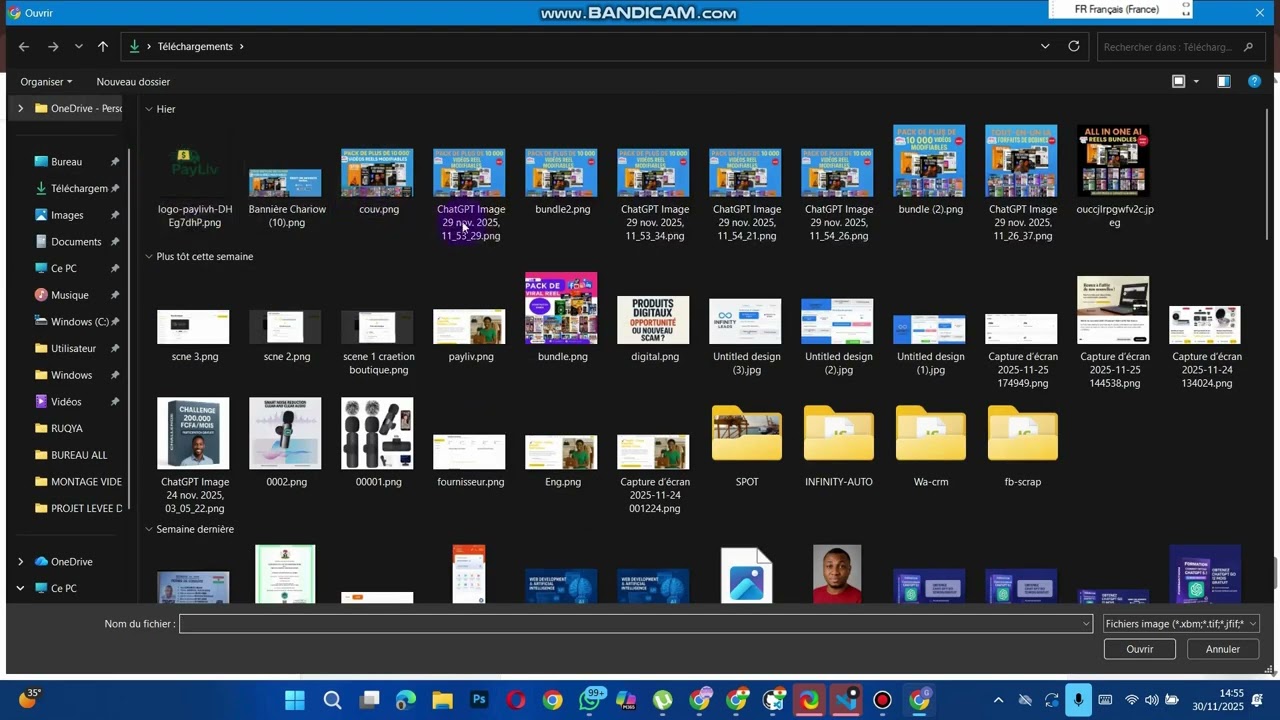Image resolution: width=1280 pixels, height=720 pixels.
Task: Refresh the Téléchargements folder view
Action: [x=1074, y=46]
